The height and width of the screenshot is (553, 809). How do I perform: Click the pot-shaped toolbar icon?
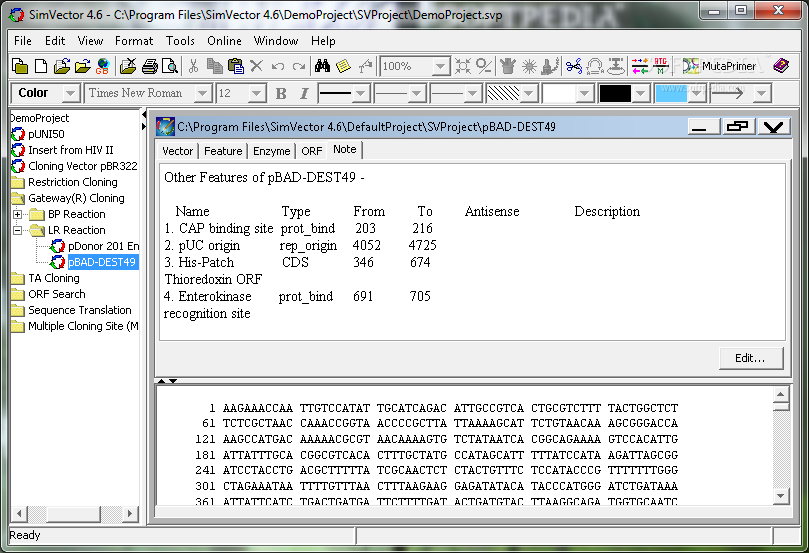508,66
